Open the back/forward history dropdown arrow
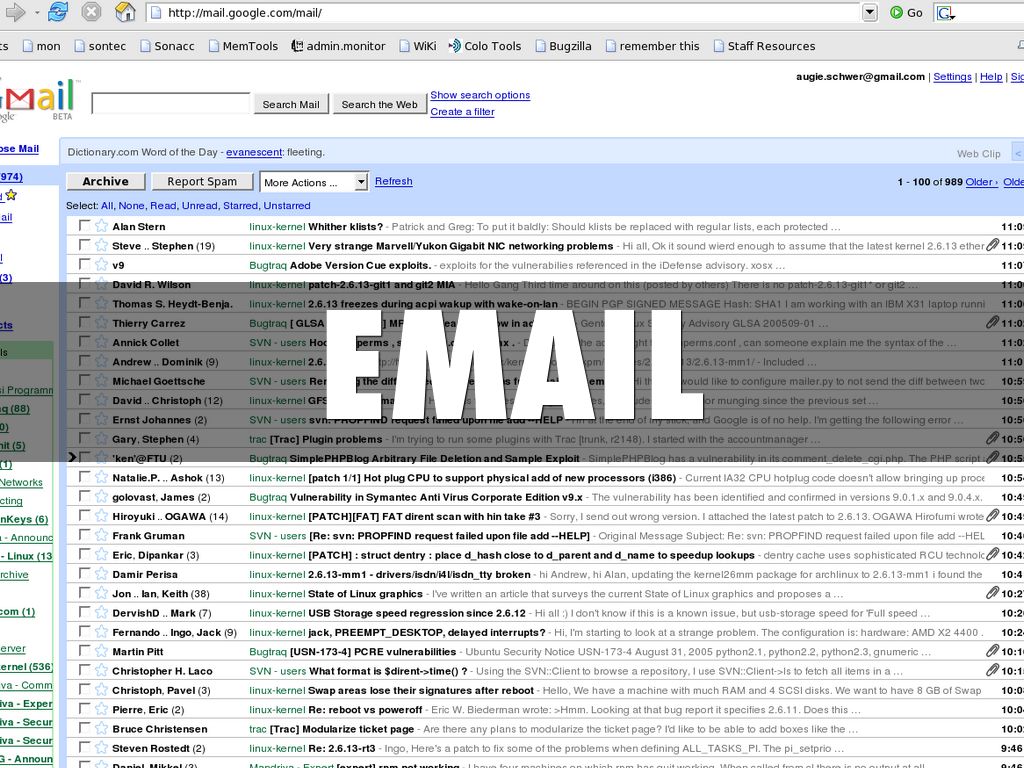Image resolution: width=1024 pixels, height=768 pixels. [x=36, y=12]
